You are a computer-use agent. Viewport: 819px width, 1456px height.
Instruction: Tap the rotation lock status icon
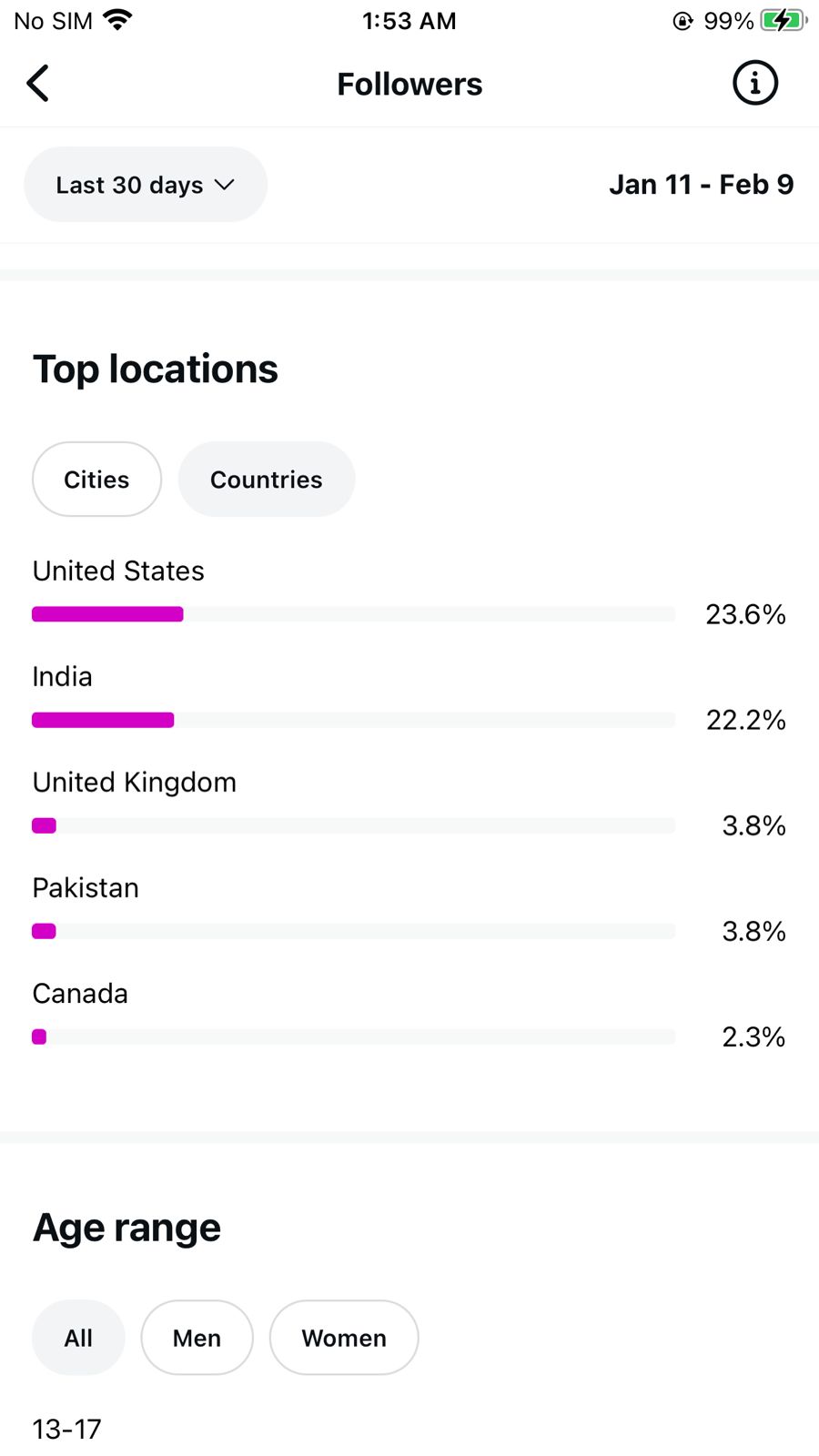click(x=682, y=21)
